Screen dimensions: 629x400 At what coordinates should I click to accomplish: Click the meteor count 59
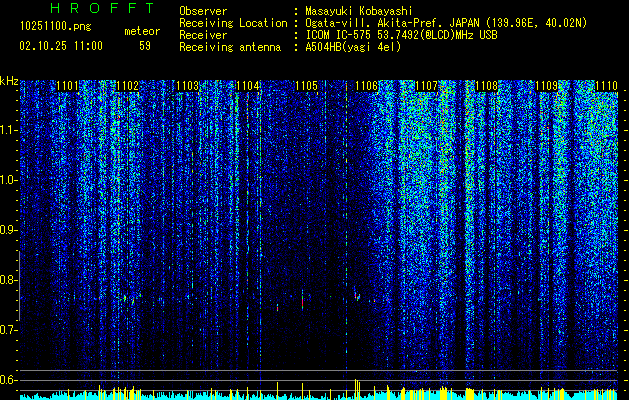tap(145, 46)
